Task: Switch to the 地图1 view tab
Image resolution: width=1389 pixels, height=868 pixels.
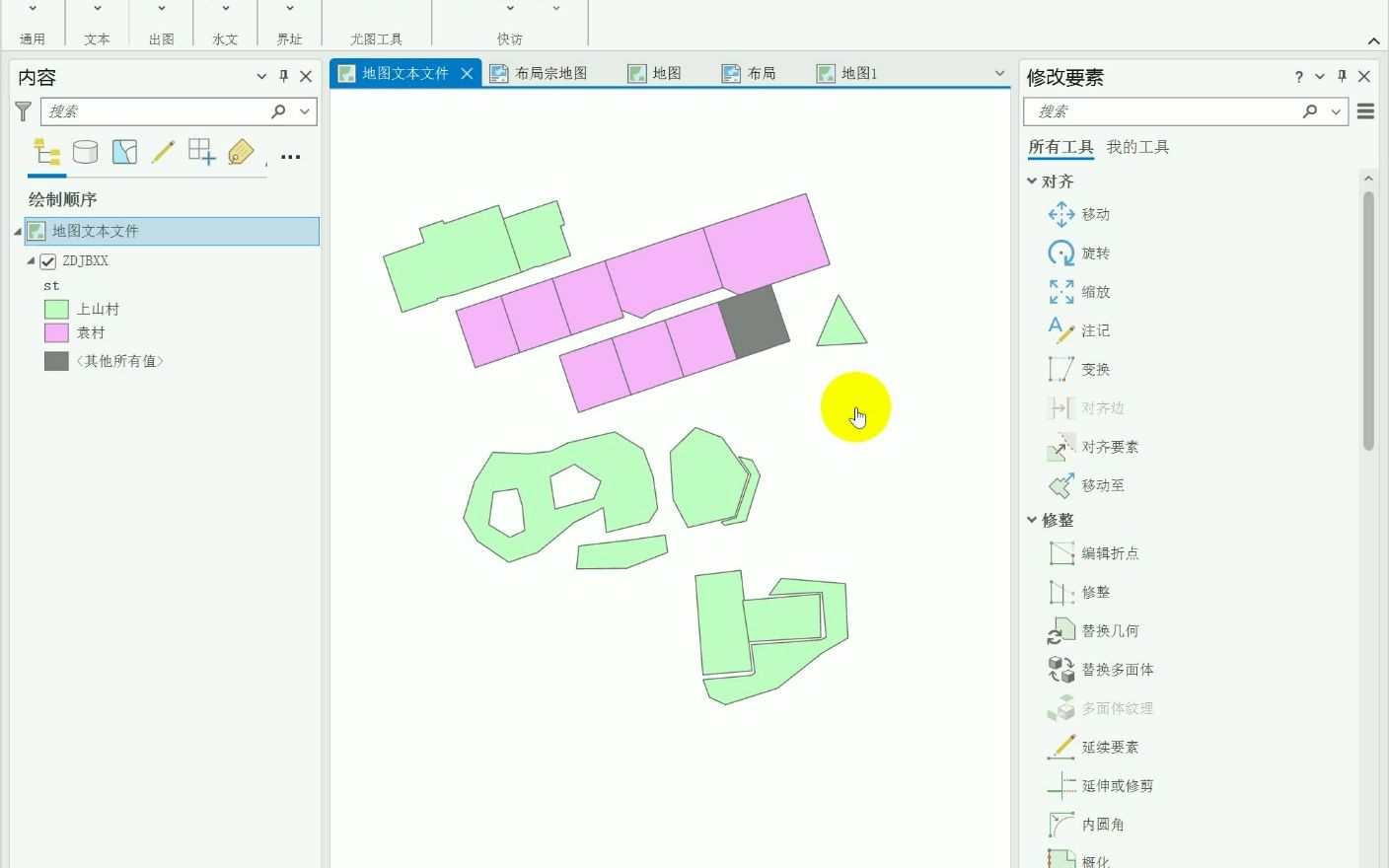Action: click(847, 73)
